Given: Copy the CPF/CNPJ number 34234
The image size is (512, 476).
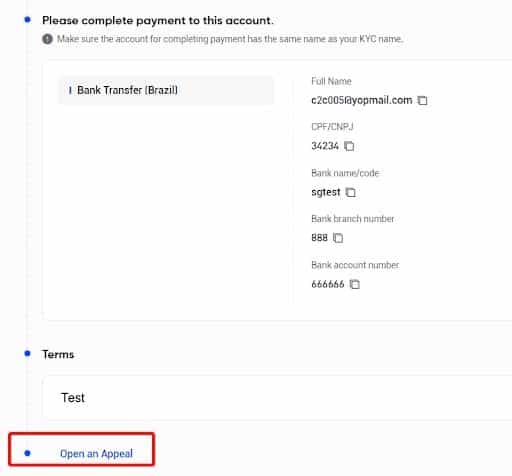Looking at the screenshot, I should point(349,146).
